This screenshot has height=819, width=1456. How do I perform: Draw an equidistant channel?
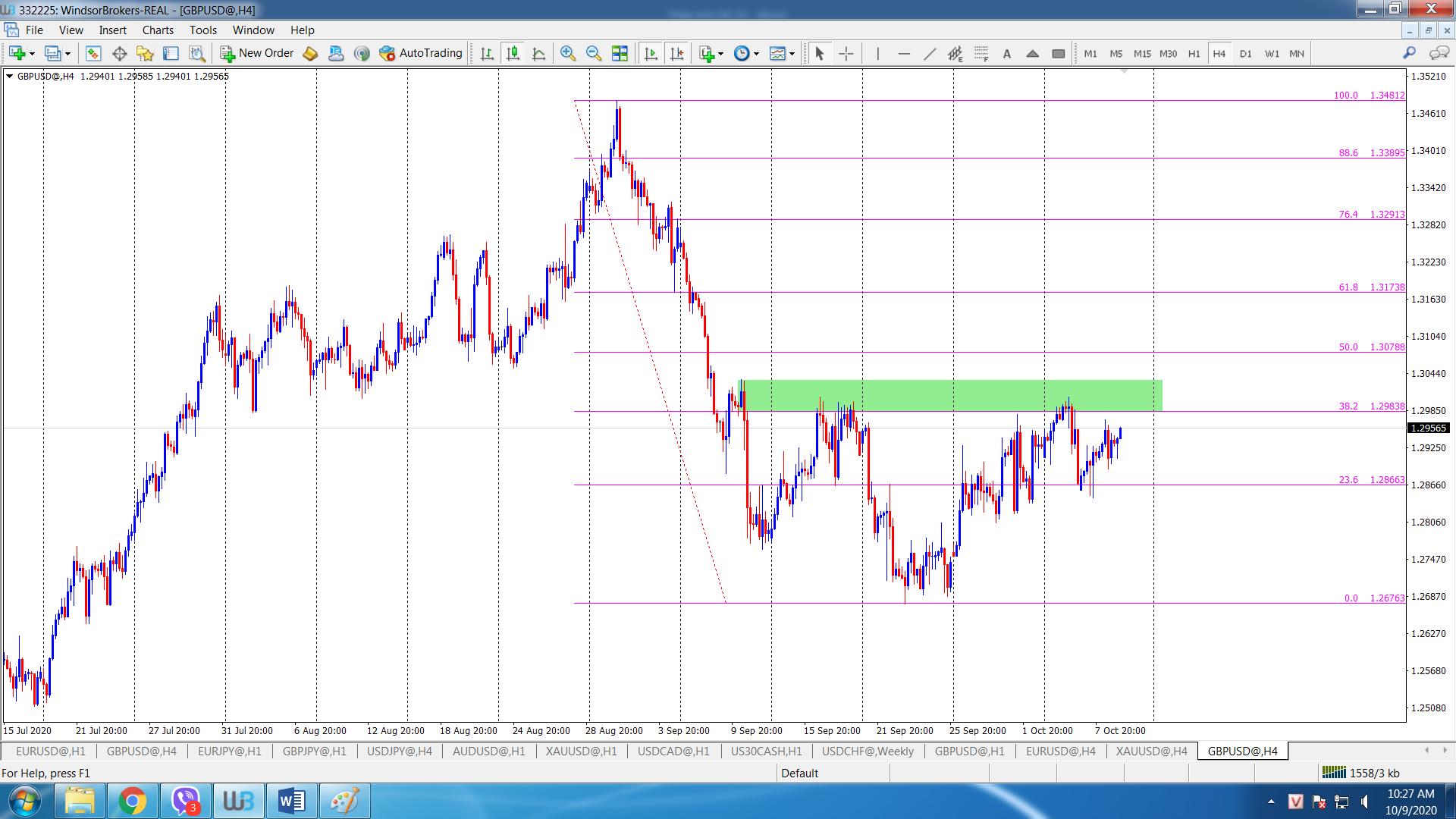click(955, 53)
